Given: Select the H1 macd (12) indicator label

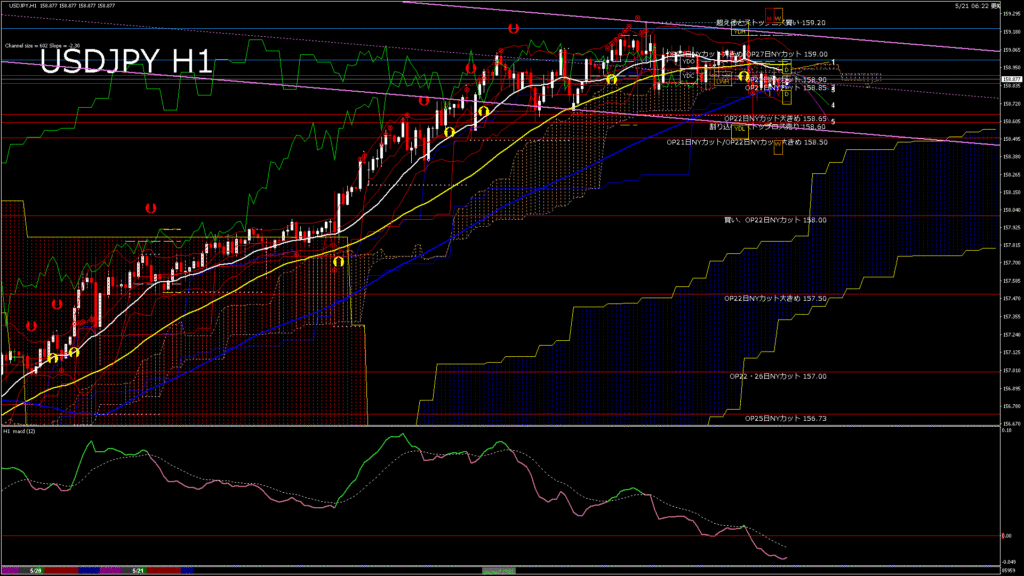Looking at the screenshot, I should (19, 431).
